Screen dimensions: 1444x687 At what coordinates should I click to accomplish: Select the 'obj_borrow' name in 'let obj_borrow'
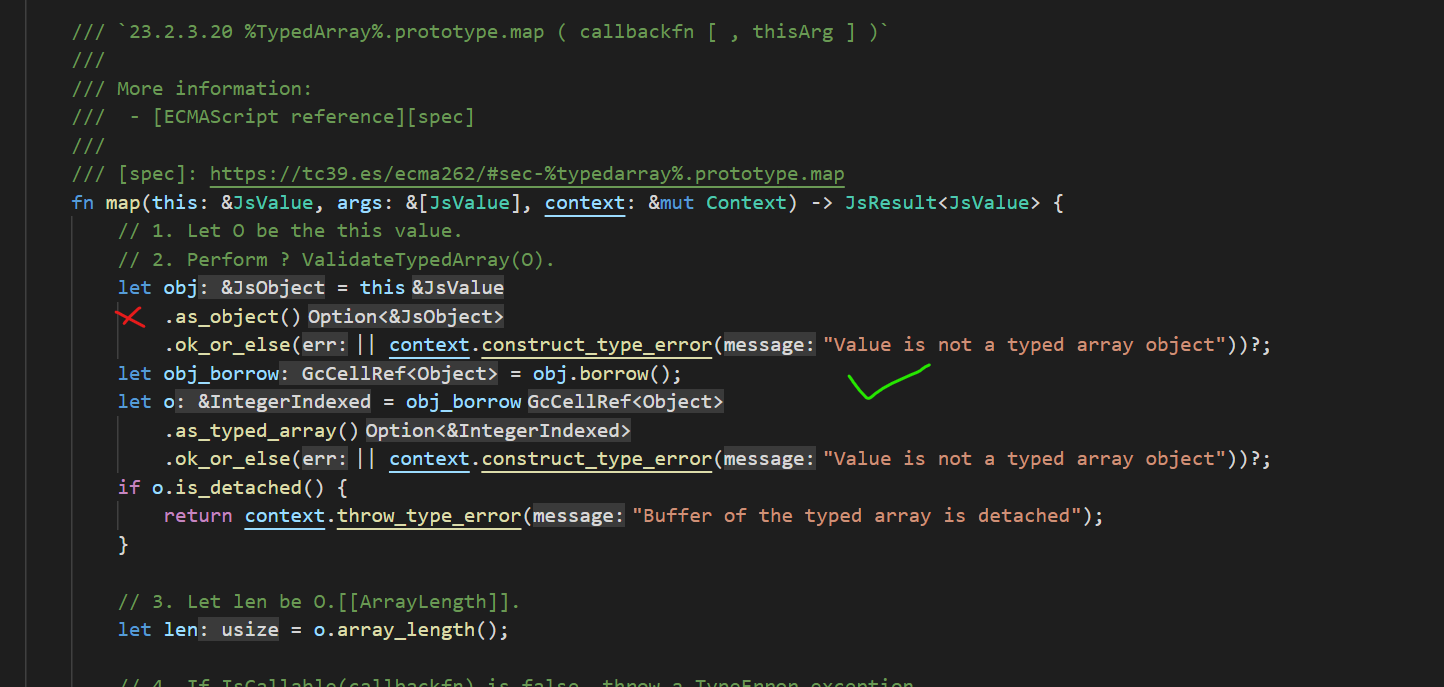(221, 374)
